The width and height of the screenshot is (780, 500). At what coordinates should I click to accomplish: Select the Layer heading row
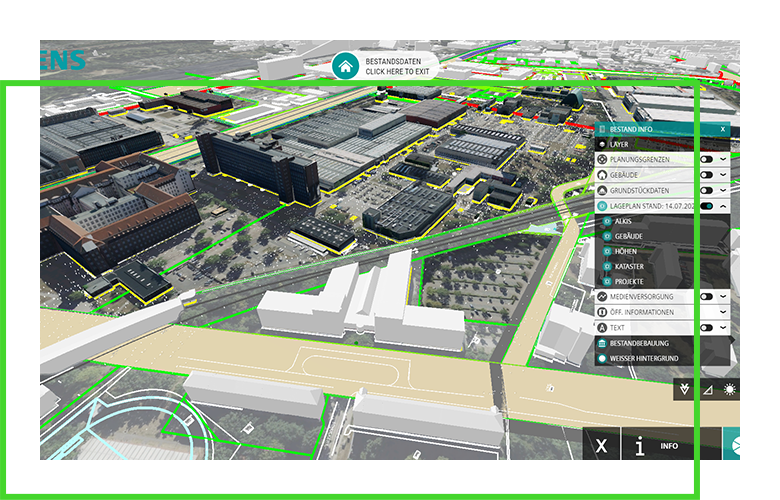(x=662, y=144)
